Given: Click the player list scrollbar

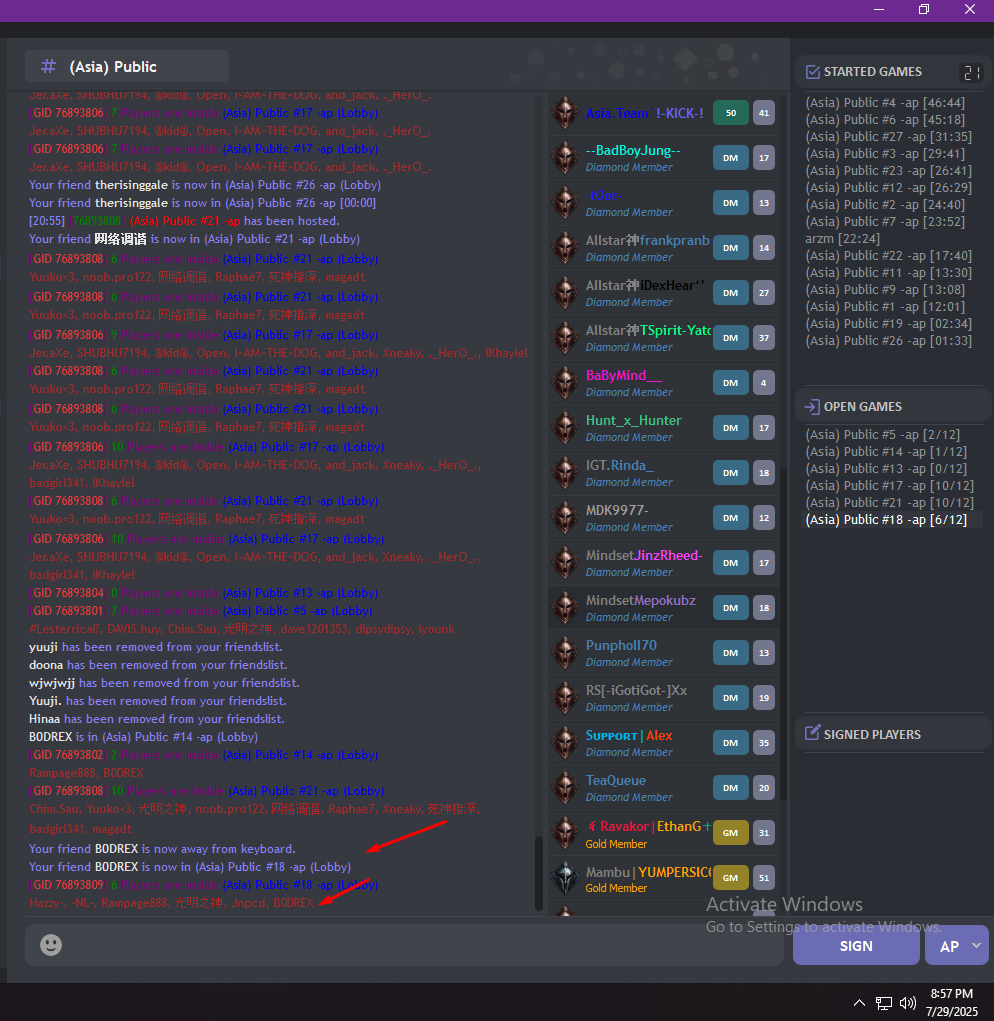Looking at the screenshot, I should pyautogui.click(x=783, y=635).
